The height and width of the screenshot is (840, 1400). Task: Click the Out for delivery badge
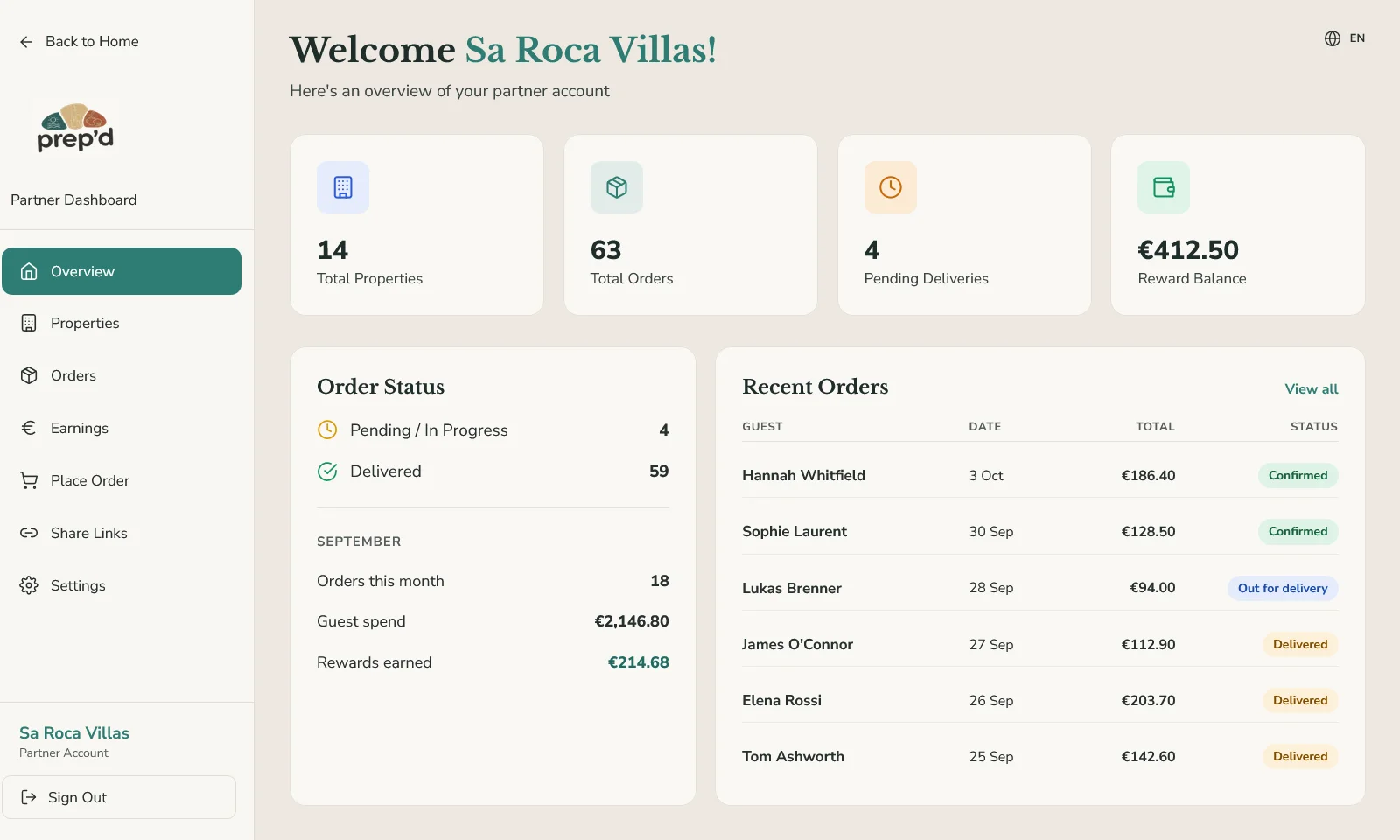click(1283, 588)
